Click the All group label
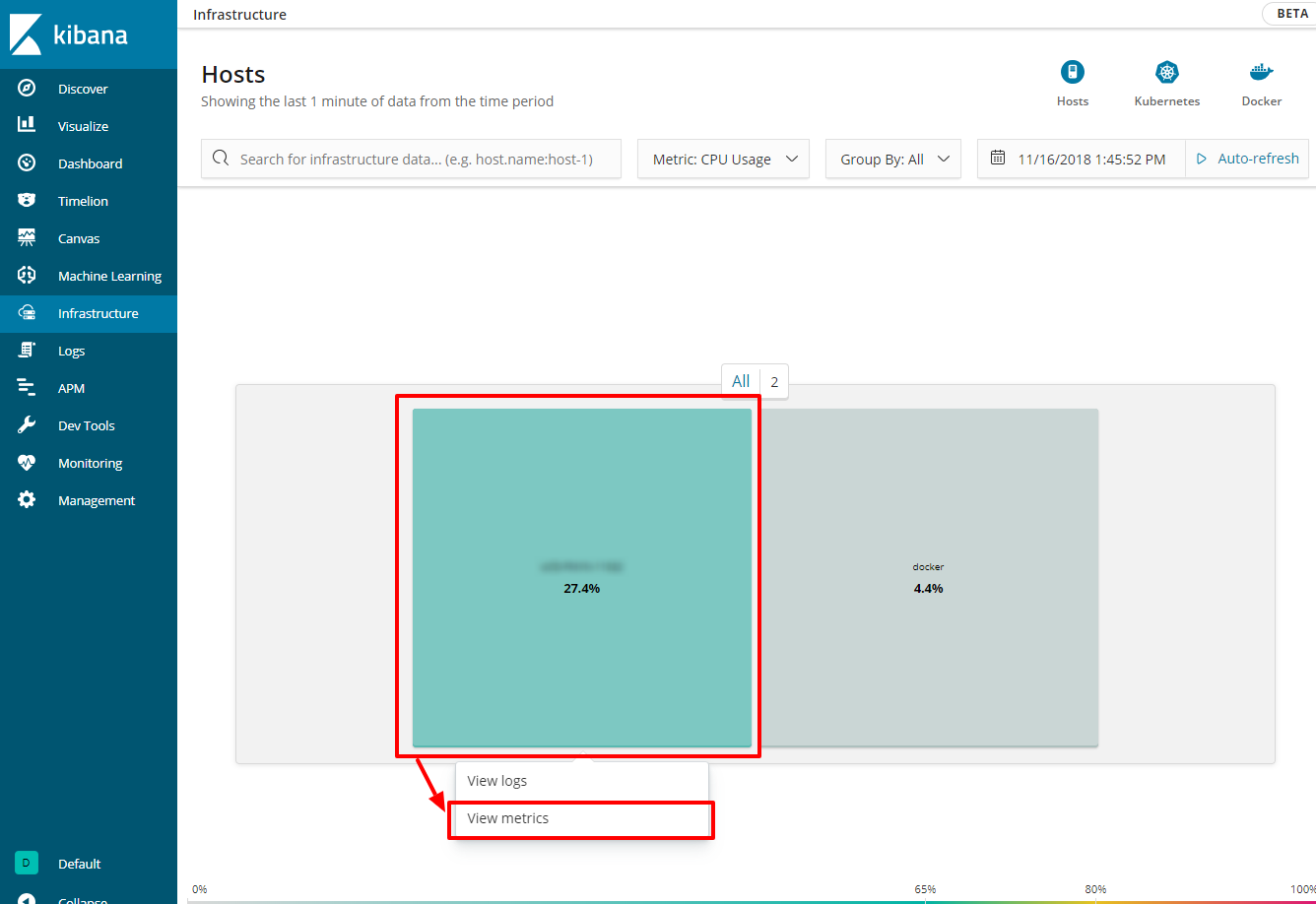The width and height of the screenshot is (1316, 904). point(741,381)
